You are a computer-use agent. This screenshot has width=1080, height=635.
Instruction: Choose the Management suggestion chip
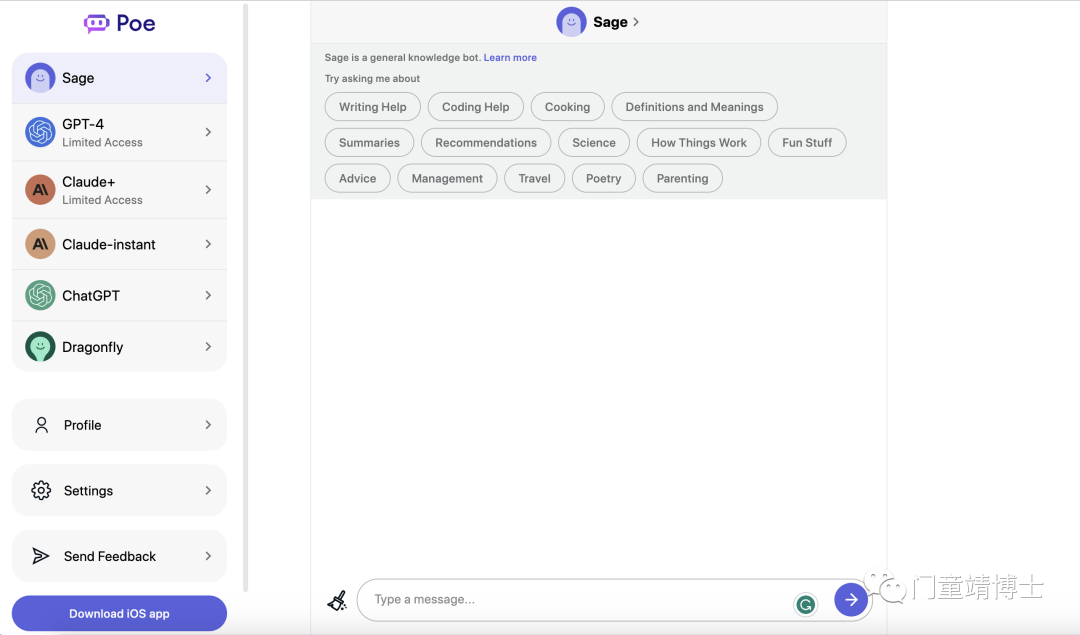tap(447, 178)
